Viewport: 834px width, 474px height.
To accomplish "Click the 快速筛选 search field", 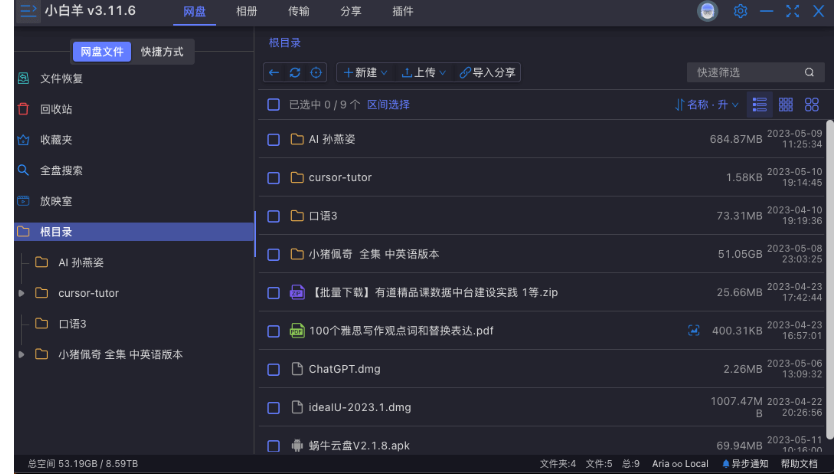I will (747, 73).
